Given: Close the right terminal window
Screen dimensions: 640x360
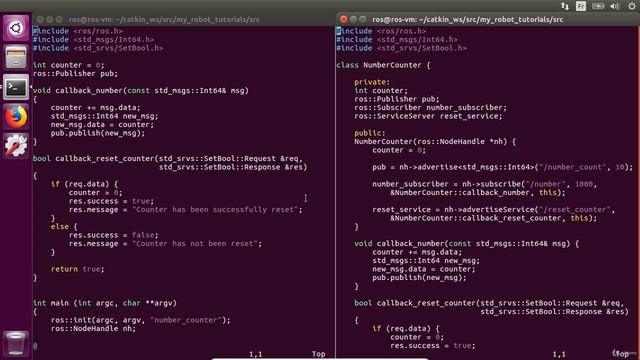Looking at the screenshot, I should click(x=344, y=19).
